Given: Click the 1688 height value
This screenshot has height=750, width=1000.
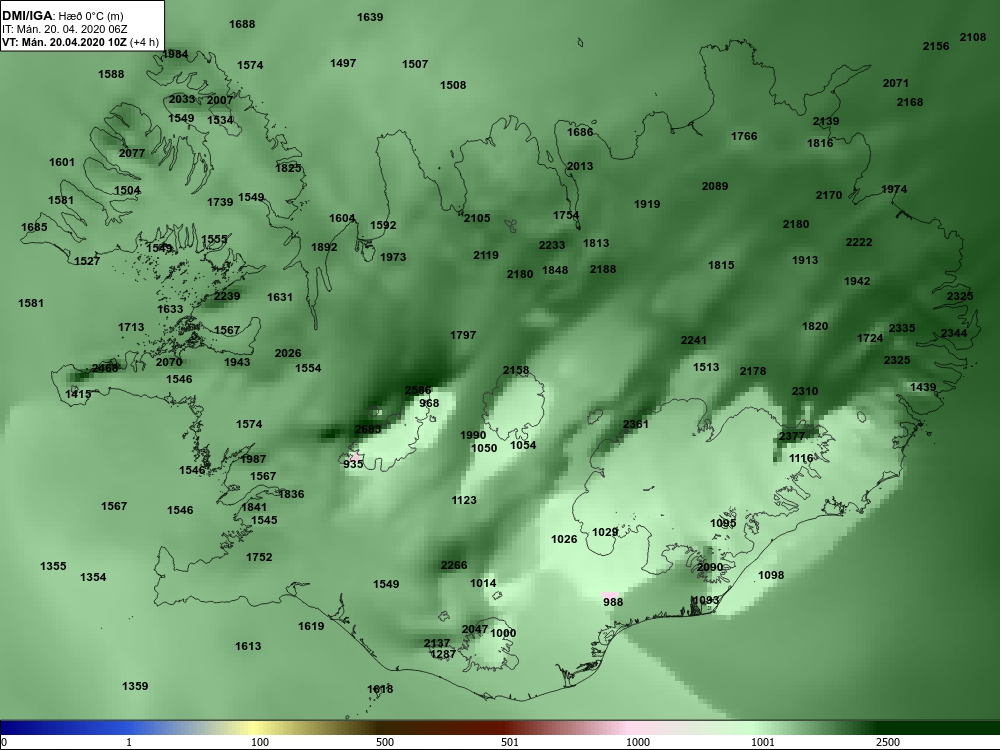Looking at the screenshot, I should pos(242,24).
